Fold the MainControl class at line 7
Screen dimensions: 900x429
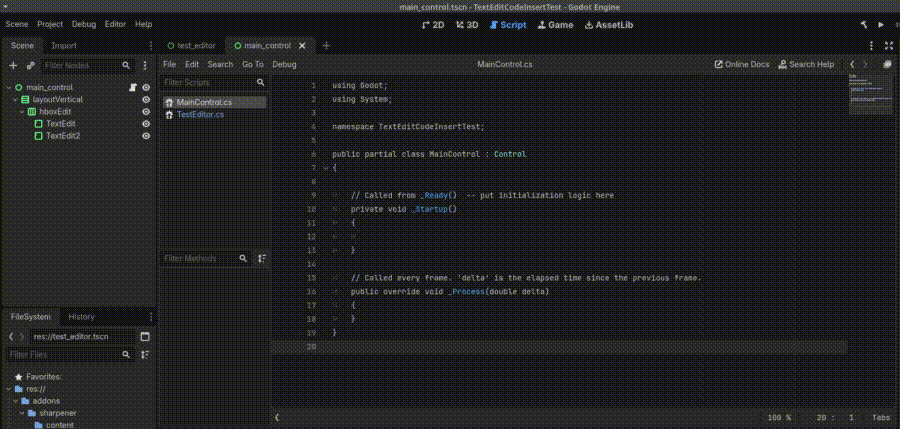325,169
